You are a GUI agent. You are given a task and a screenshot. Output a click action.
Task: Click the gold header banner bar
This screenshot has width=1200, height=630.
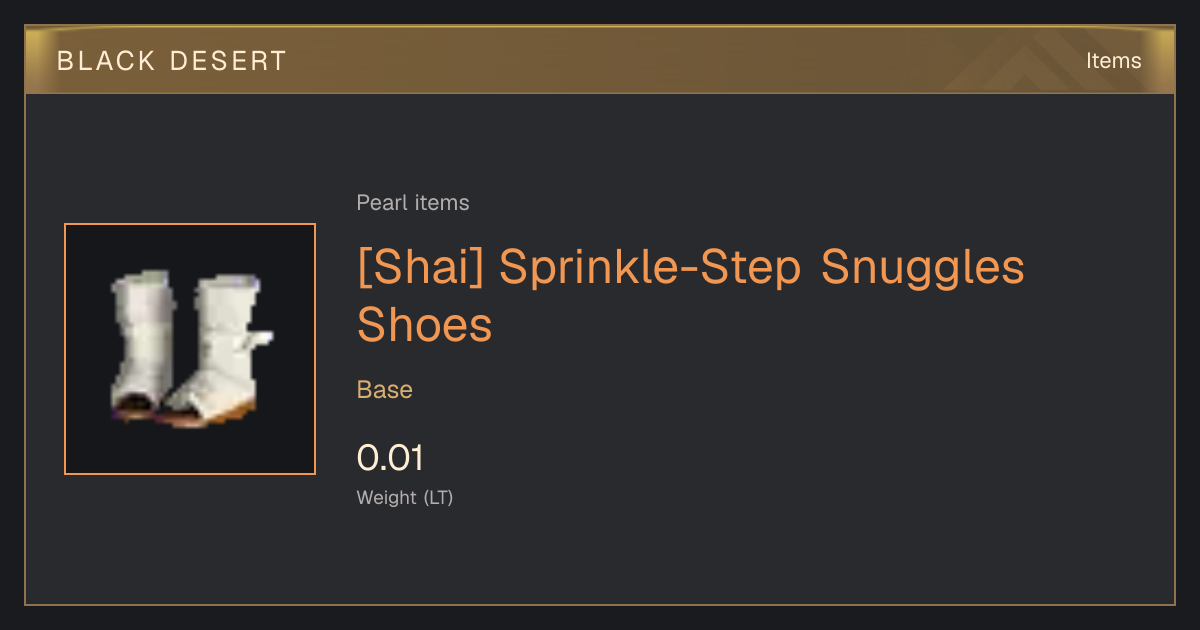[600, 60]
